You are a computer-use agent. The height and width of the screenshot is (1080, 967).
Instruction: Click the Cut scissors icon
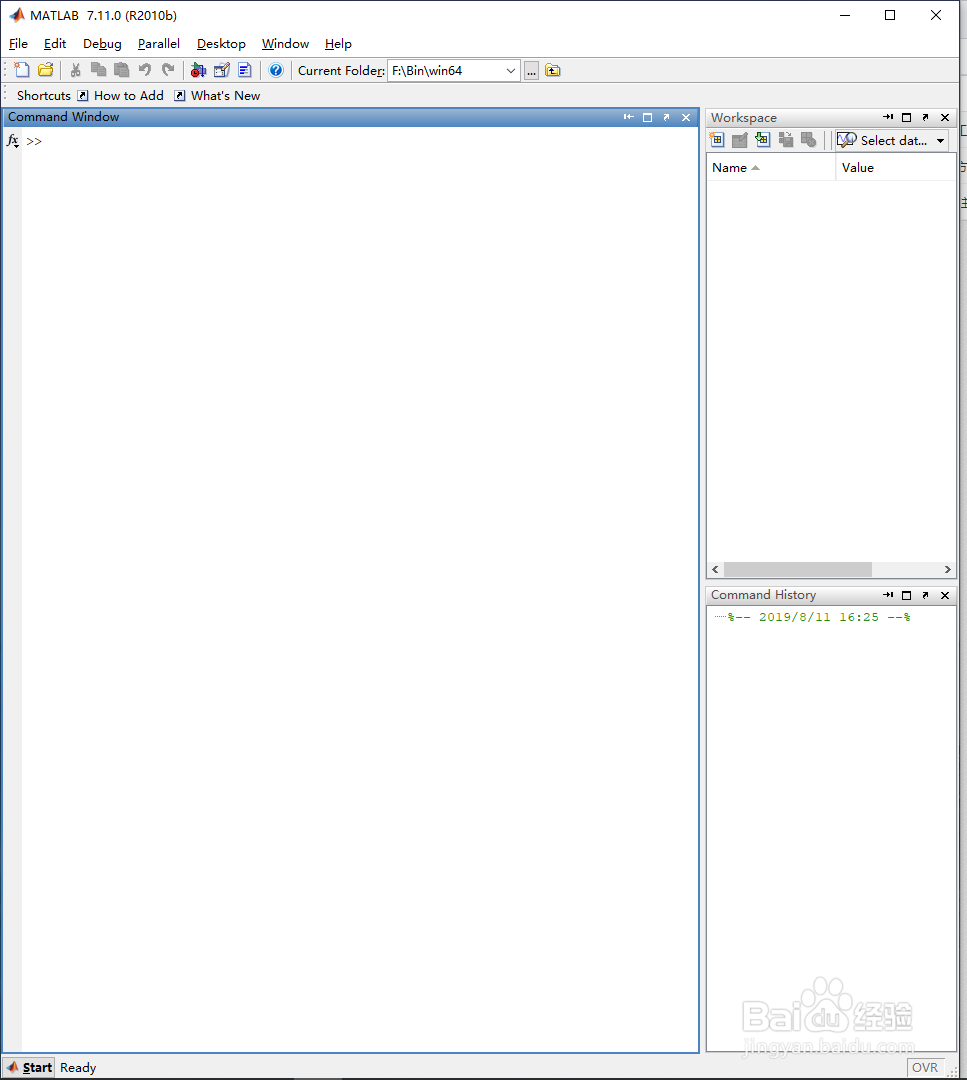pyautogui.click(x=76, y=70)
